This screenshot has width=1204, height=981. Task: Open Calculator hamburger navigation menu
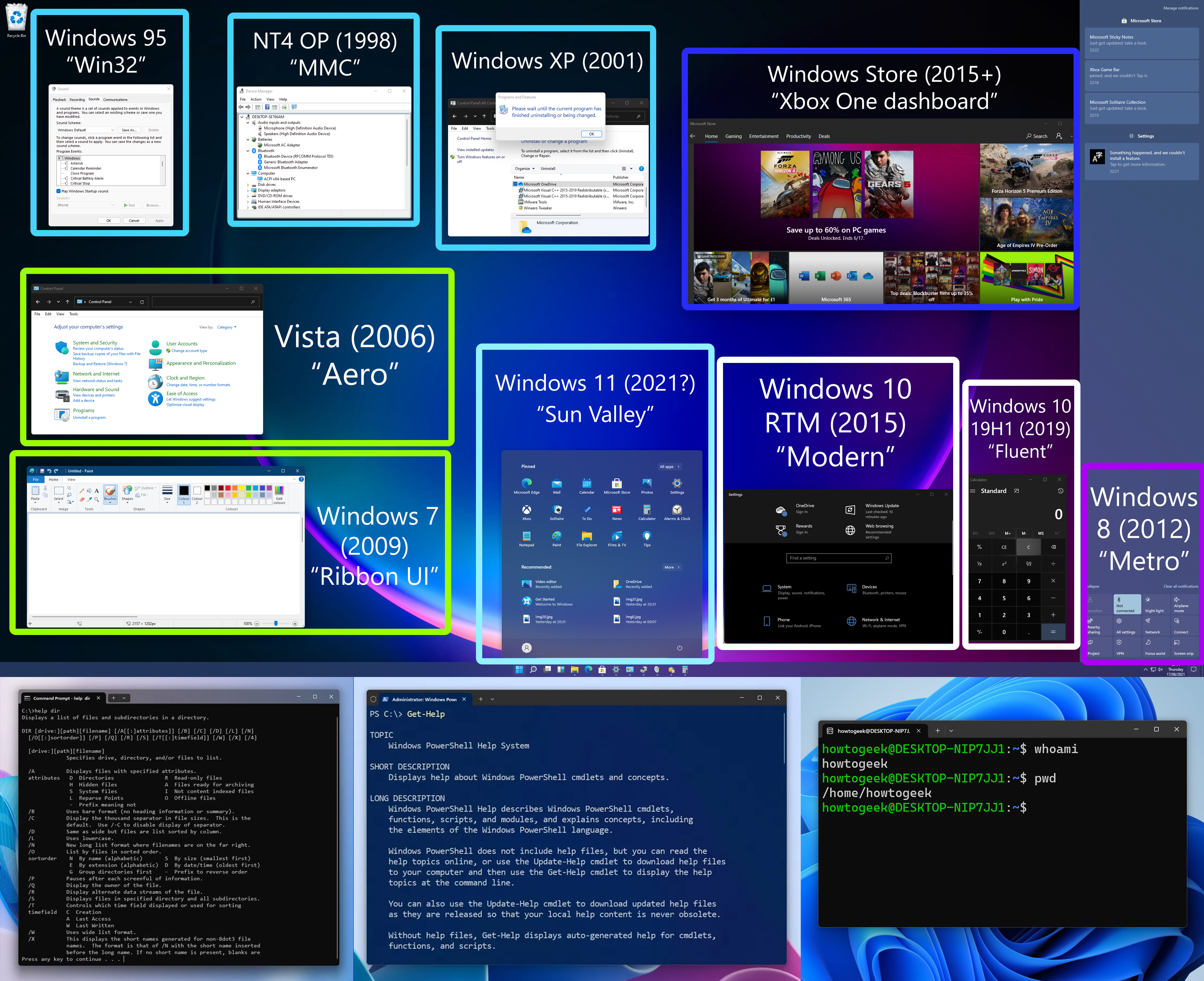(x=973, y=491)
